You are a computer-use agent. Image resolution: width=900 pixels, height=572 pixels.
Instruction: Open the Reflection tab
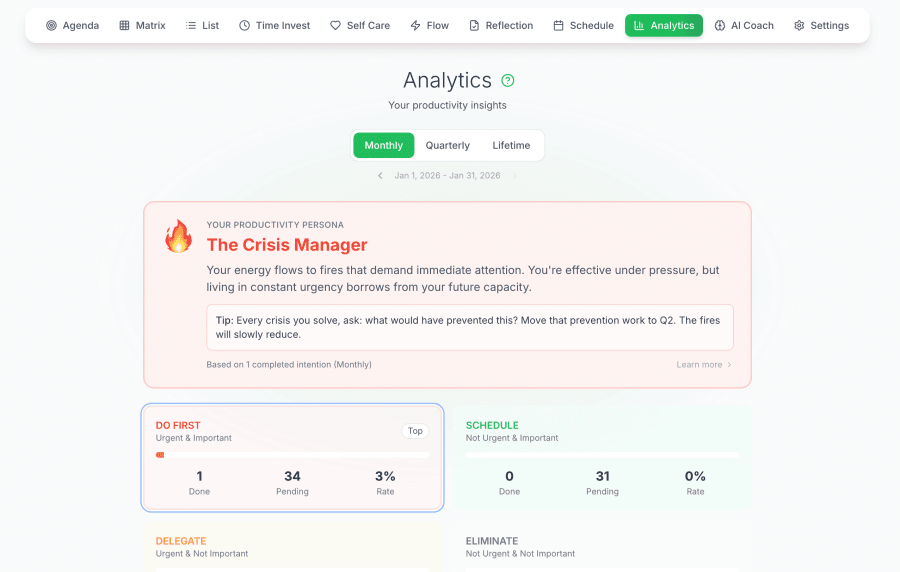tap(501, 25)
